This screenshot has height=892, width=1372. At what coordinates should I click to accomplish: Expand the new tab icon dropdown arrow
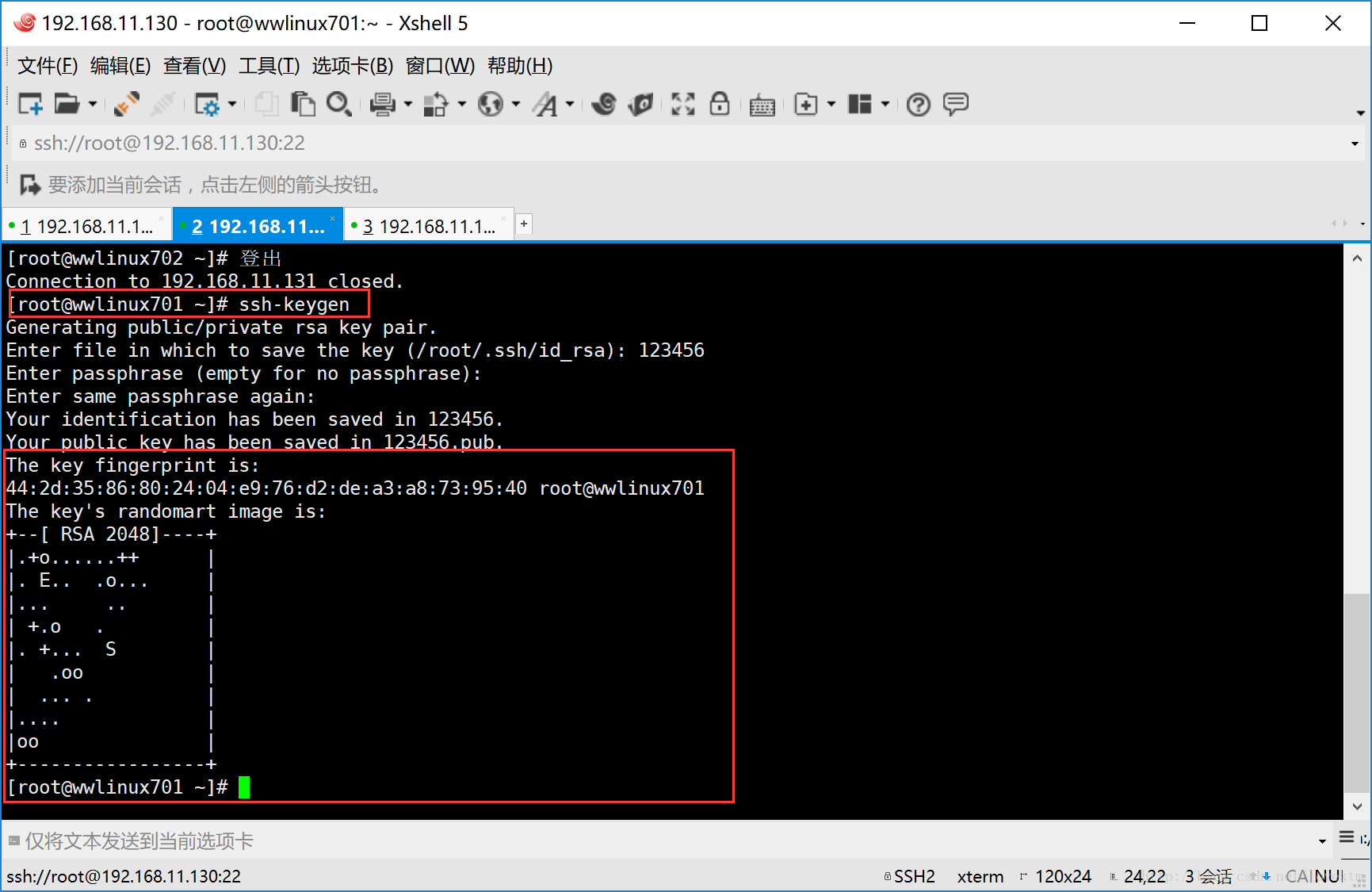[x=831, y=104]
